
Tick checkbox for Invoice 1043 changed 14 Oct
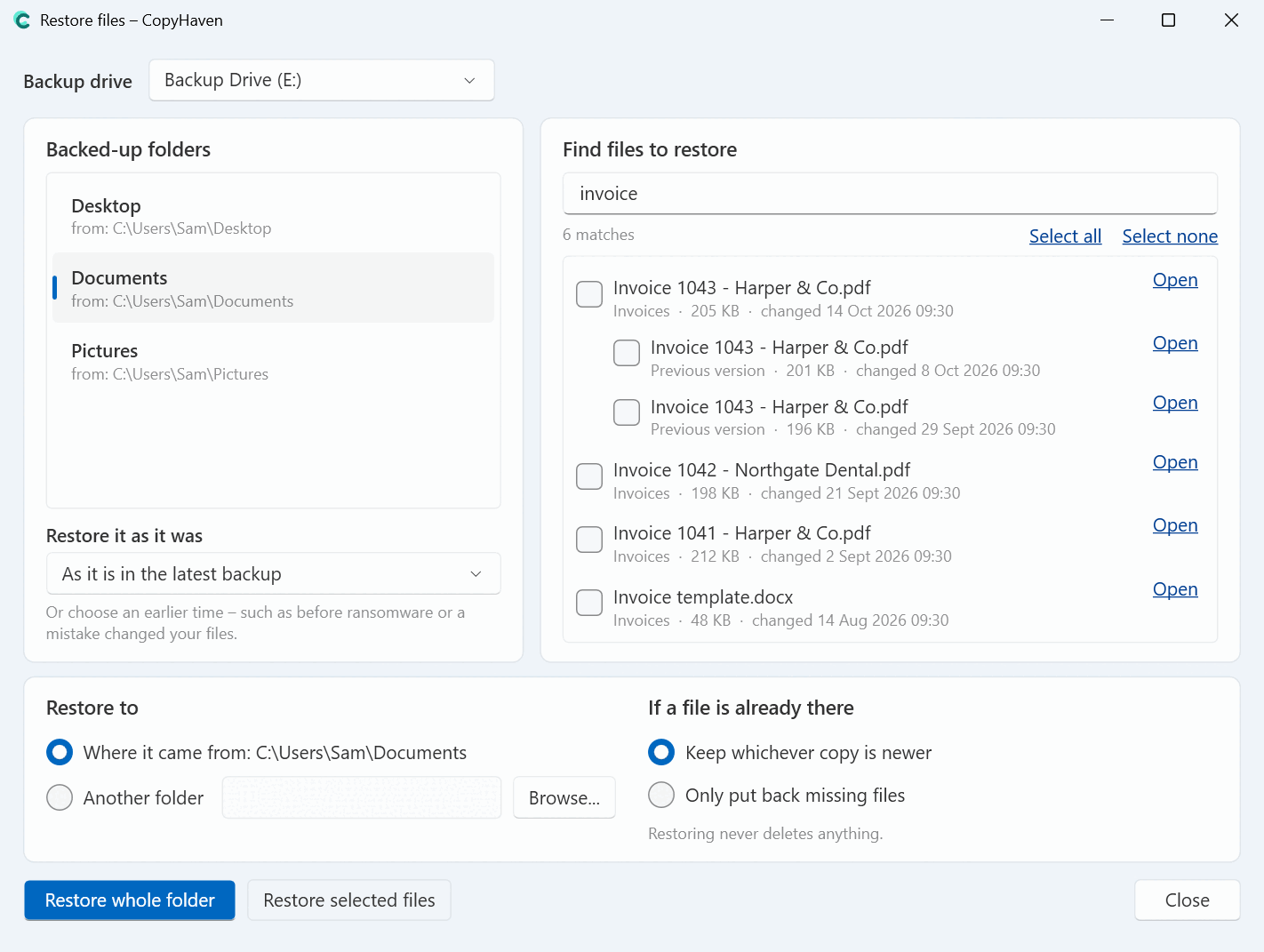coord(589,294)
